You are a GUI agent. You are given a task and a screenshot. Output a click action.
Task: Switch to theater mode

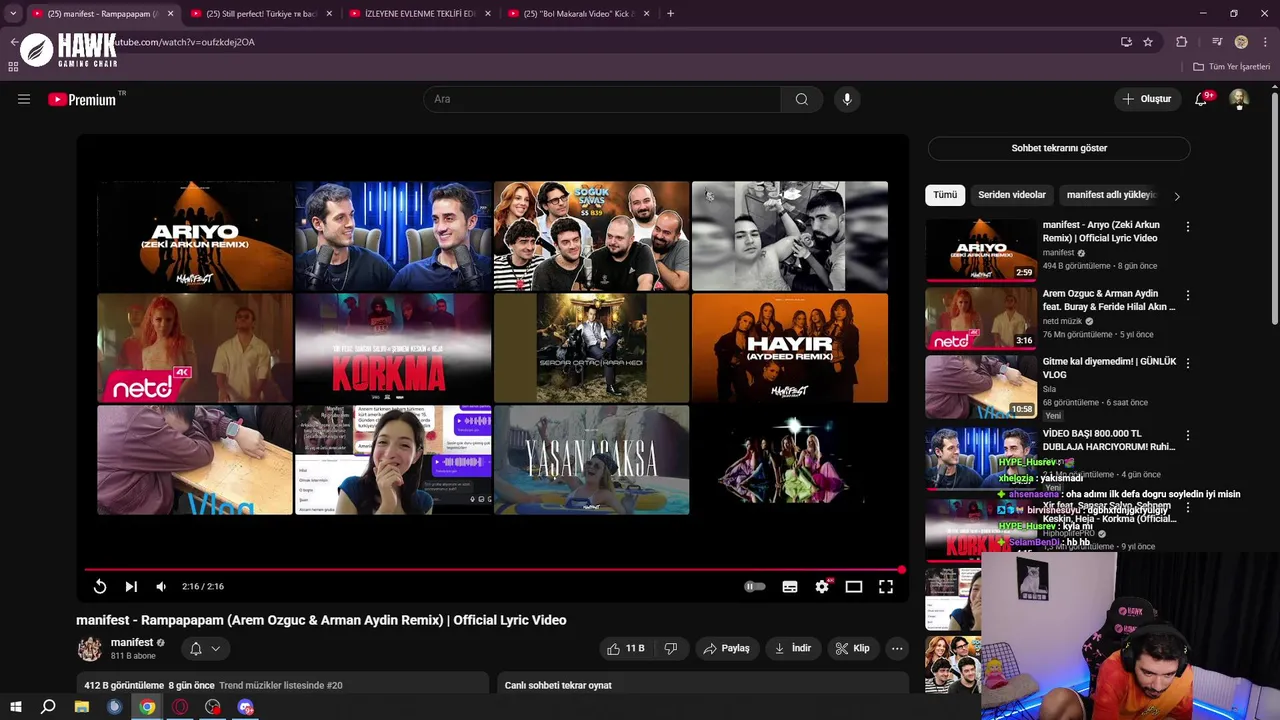[854, 587]
